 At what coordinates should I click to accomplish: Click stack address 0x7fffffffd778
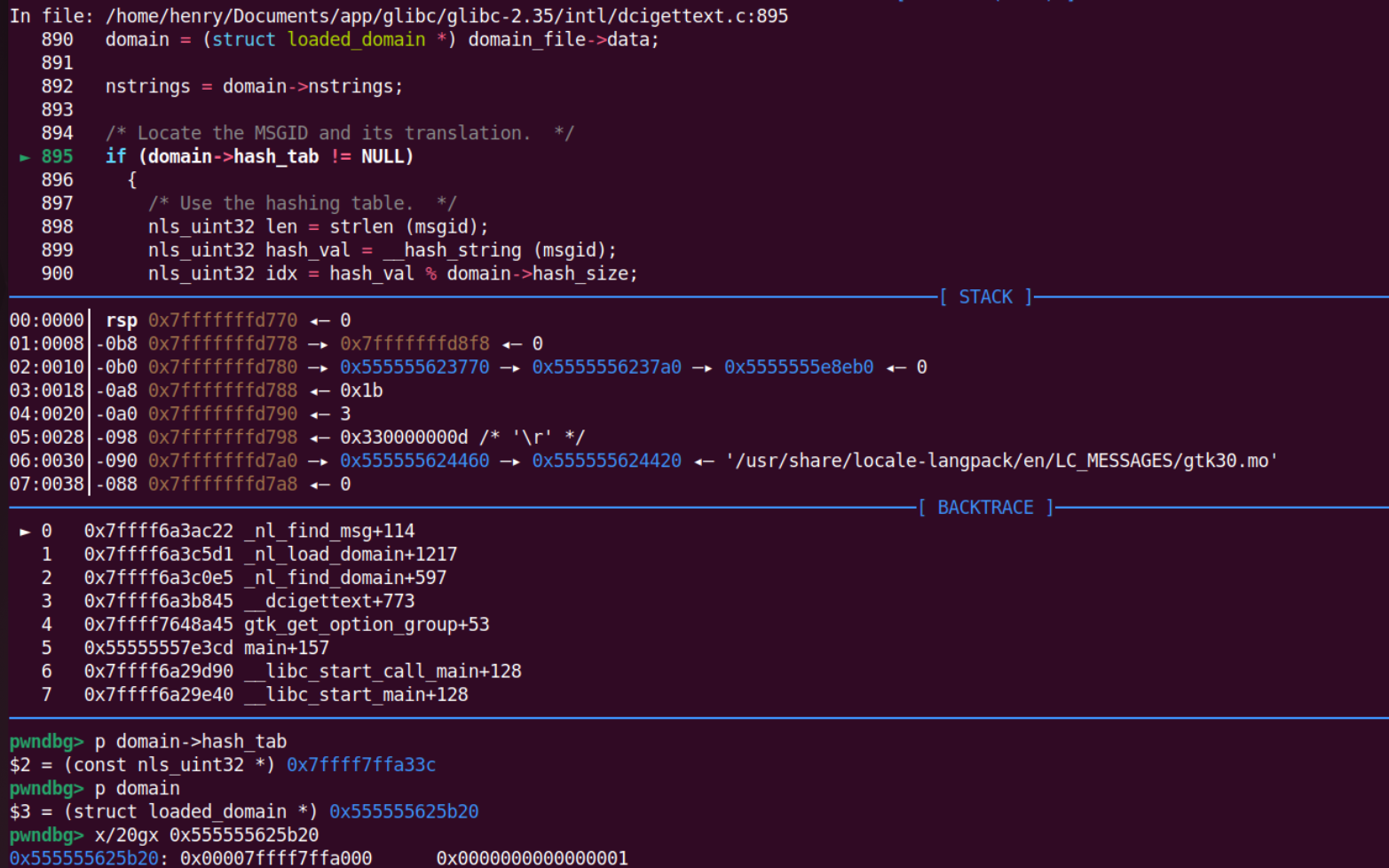pos(223,344)
